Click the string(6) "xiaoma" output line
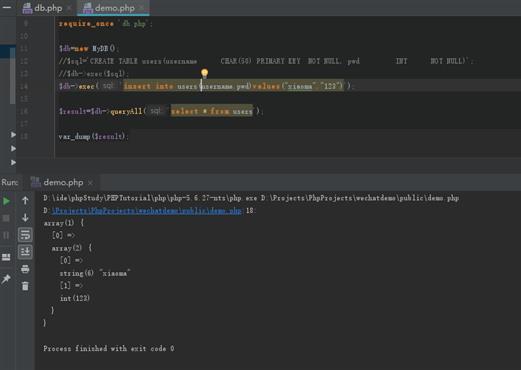The image size is (521, 370). [x=95, y=273]
